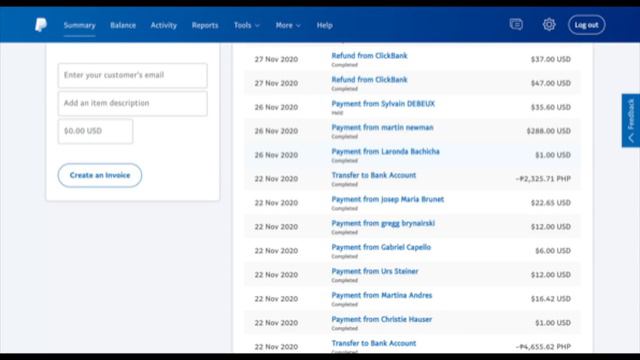640x360 pixels.
Task: Open the Help menu item
Action: click(x=324, y=25)
